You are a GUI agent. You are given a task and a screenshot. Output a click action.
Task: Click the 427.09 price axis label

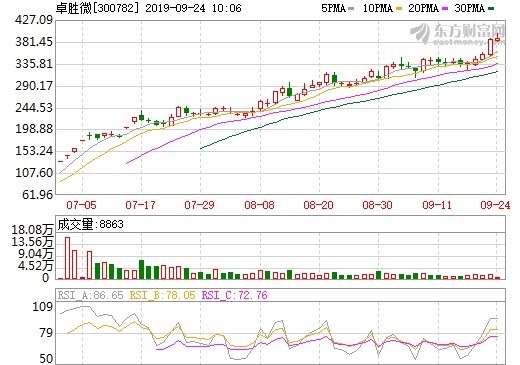tap(34, 20)
